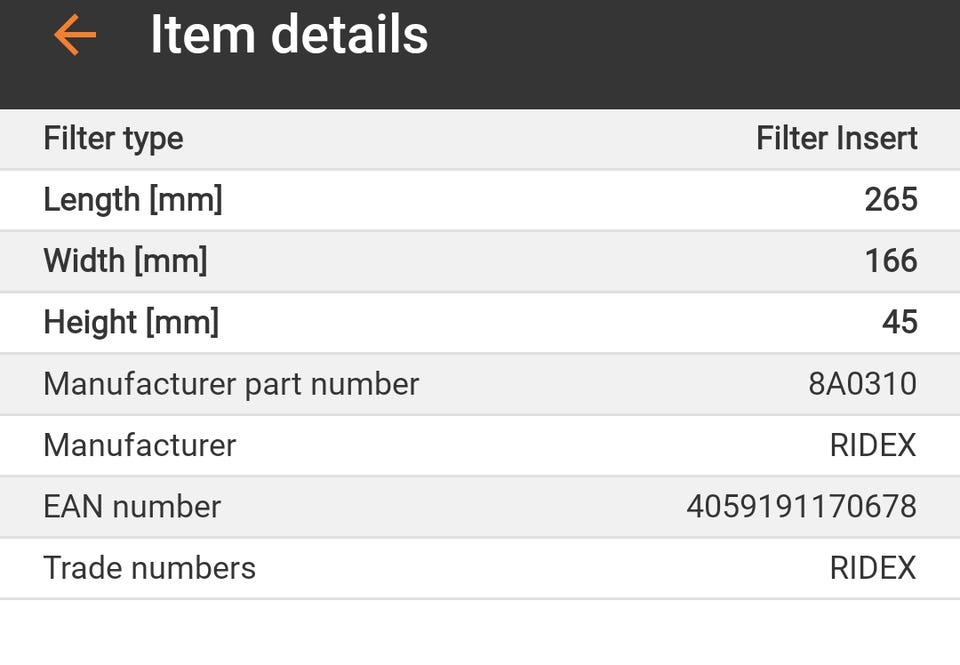Select the 'Filter type' label
The height and width of the screenshot is (665, 960).
tap(113, 138)
